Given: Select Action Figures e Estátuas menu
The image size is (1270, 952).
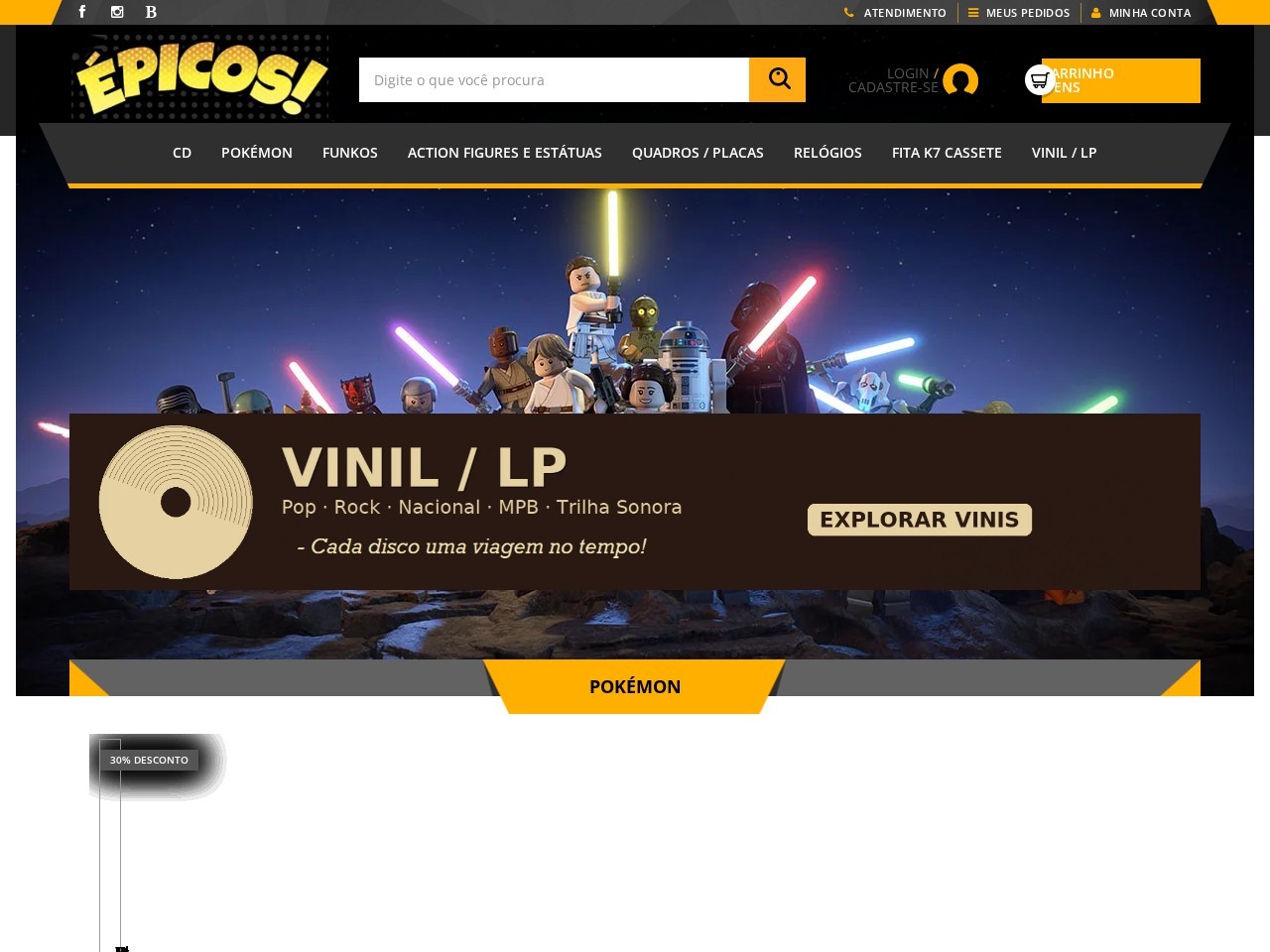Looking at the screenshot, I should coord(505,153).
